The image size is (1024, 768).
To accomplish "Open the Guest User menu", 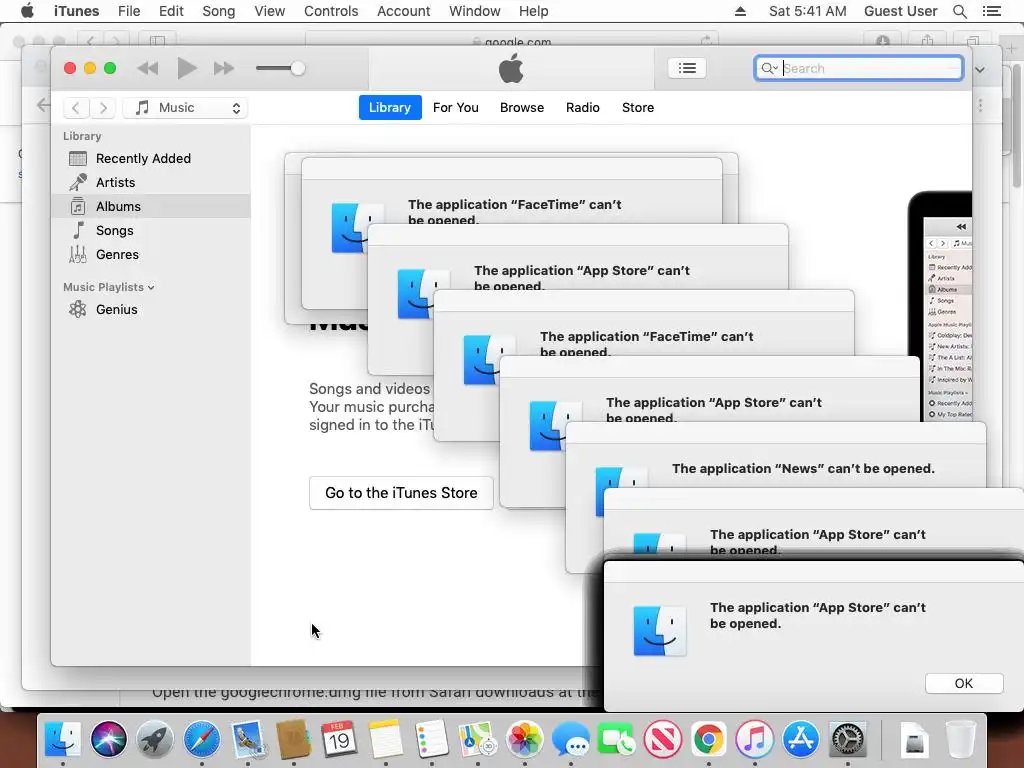I will pyautogui.click(x=901, y=11).
